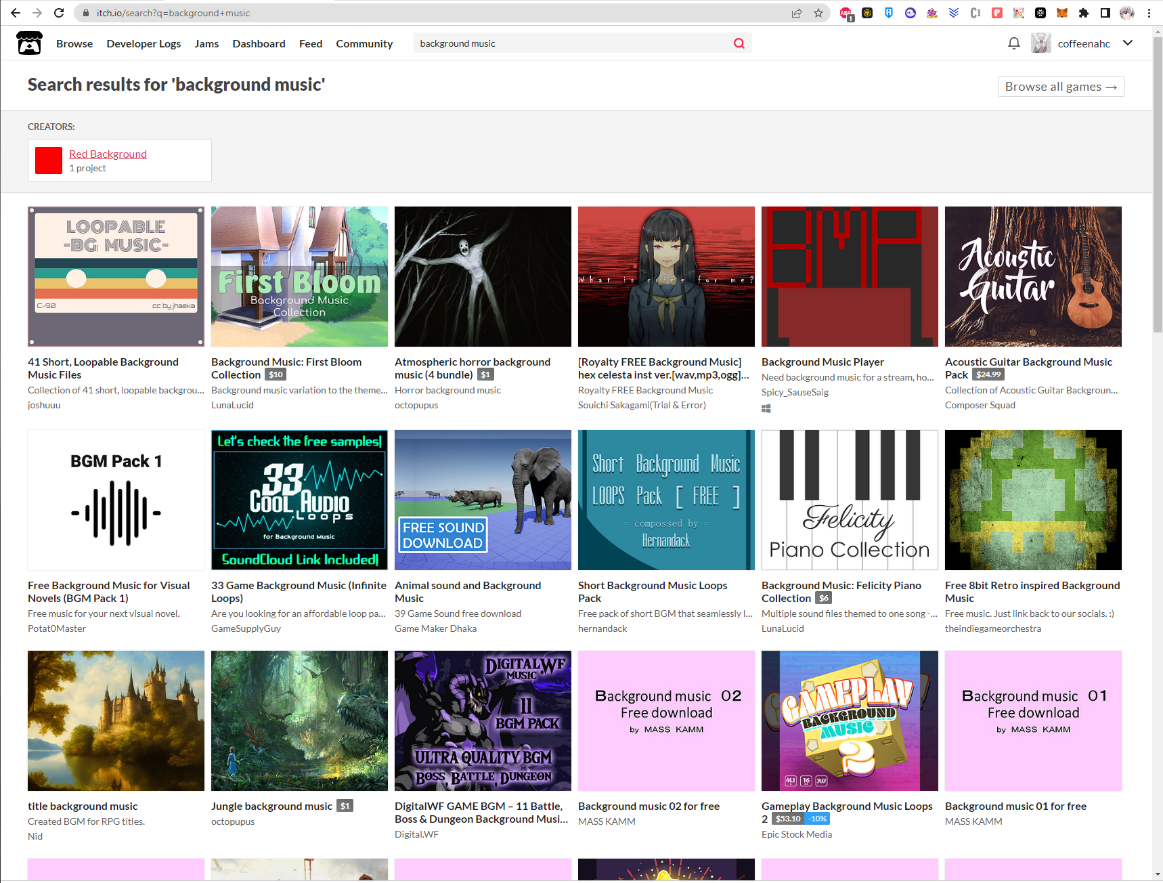Bookmark this page with star icon
Screen dimensions: 1163x883
(818, 13)
